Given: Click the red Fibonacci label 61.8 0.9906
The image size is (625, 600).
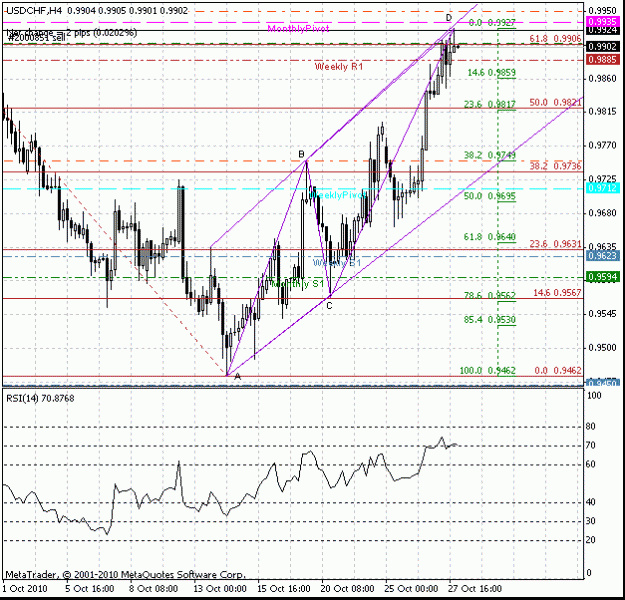Looking at the screenshot, I should pos(556,39).
